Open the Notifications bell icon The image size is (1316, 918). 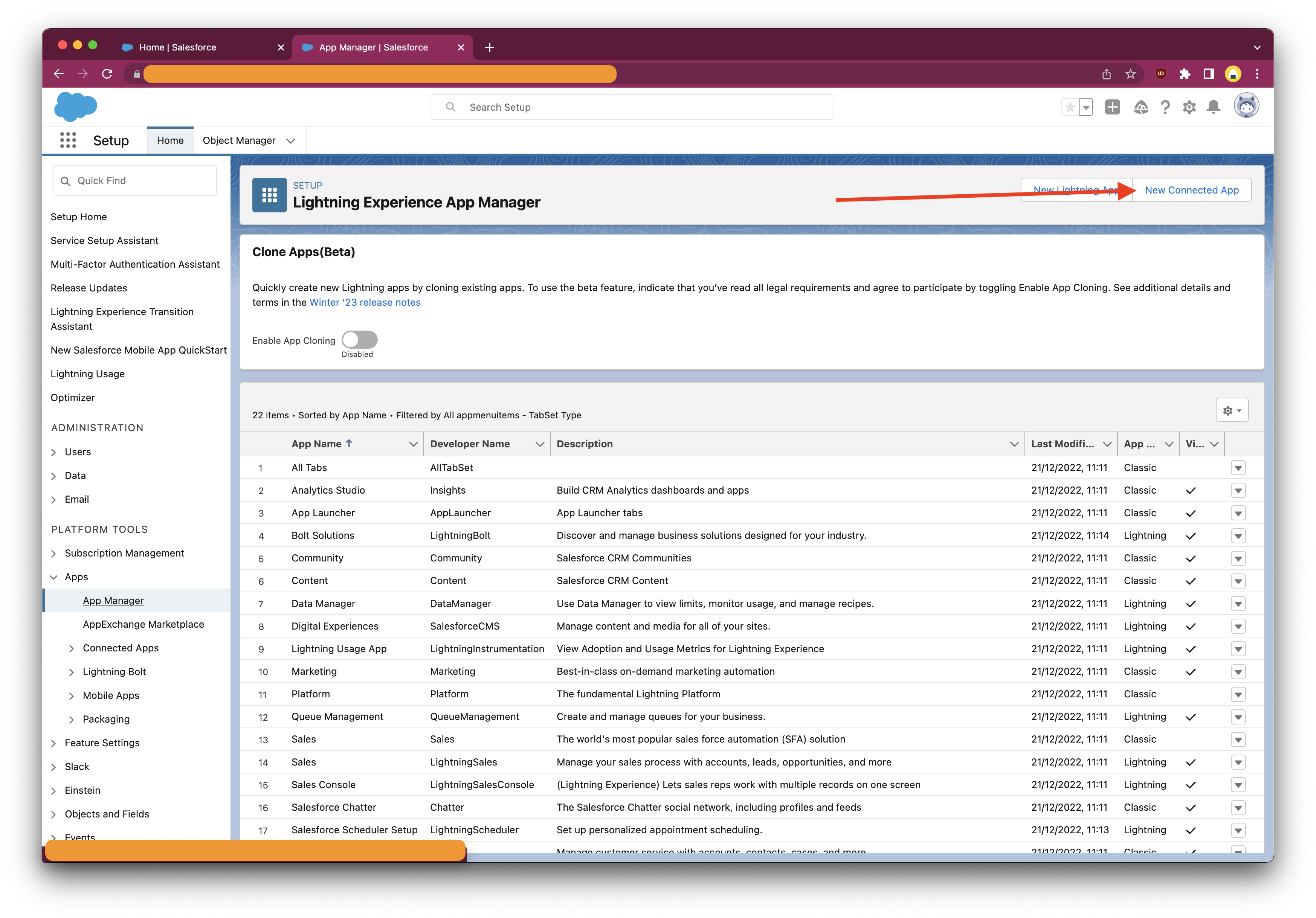point(1214,107)
